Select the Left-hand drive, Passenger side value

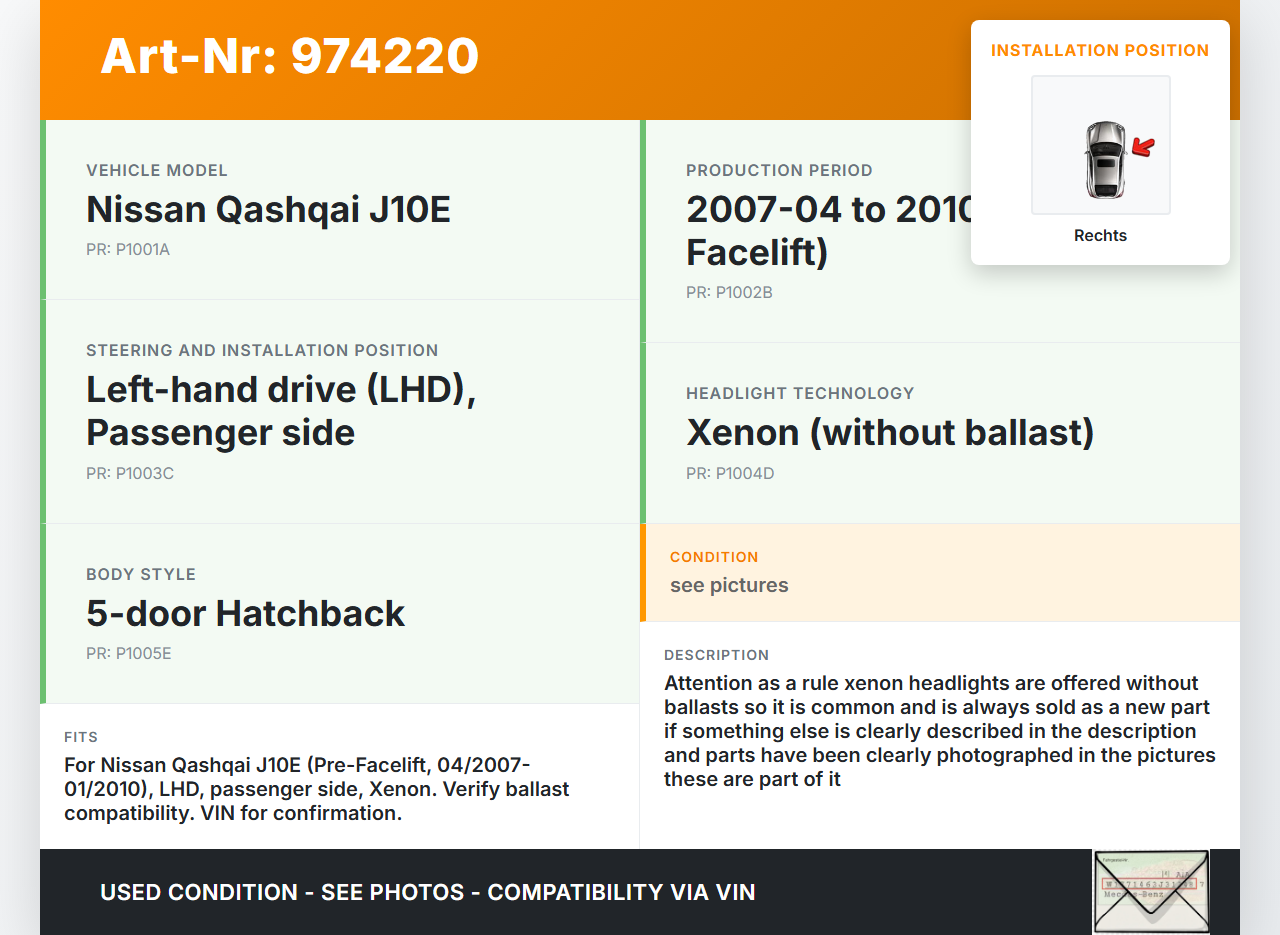tap(281, 411)
